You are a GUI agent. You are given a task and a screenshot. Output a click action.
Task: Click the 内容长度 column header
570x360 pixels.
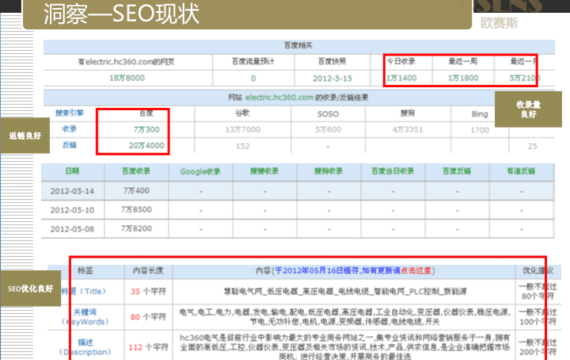(148, 271)
